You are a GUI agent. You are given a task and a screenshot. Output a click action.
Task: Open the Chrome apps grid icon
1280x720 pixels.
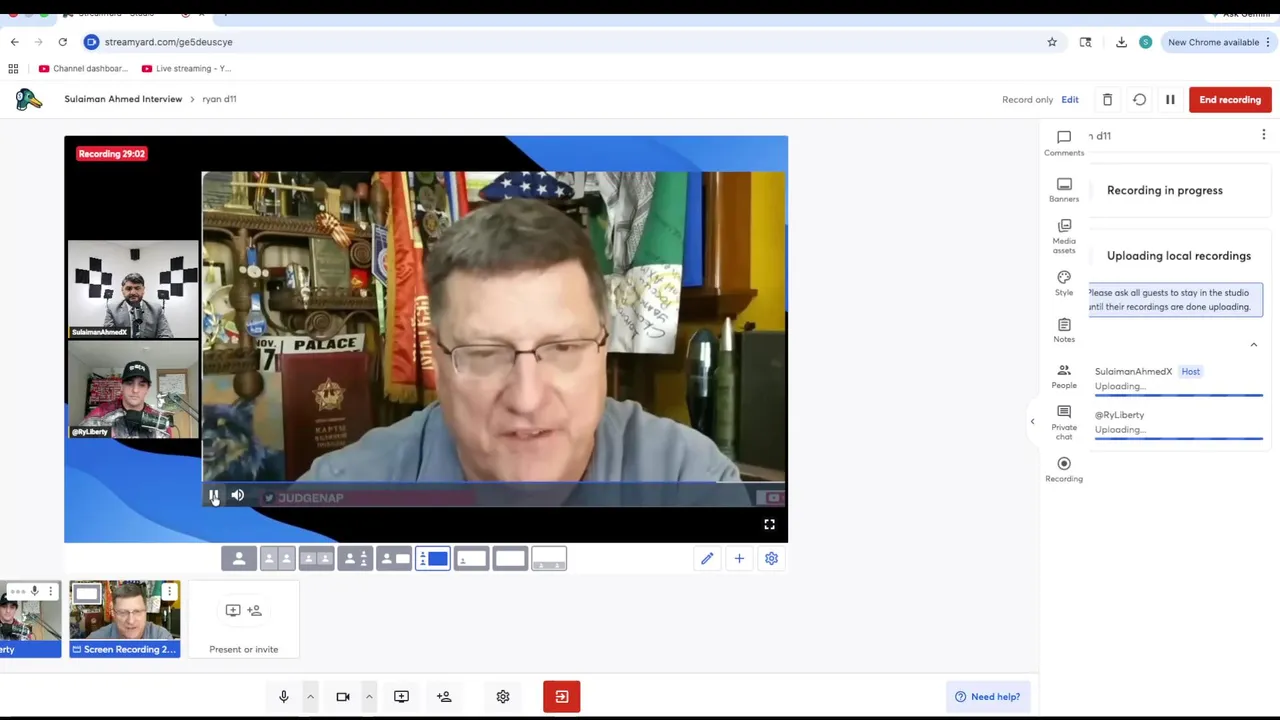tap(13, 68)
